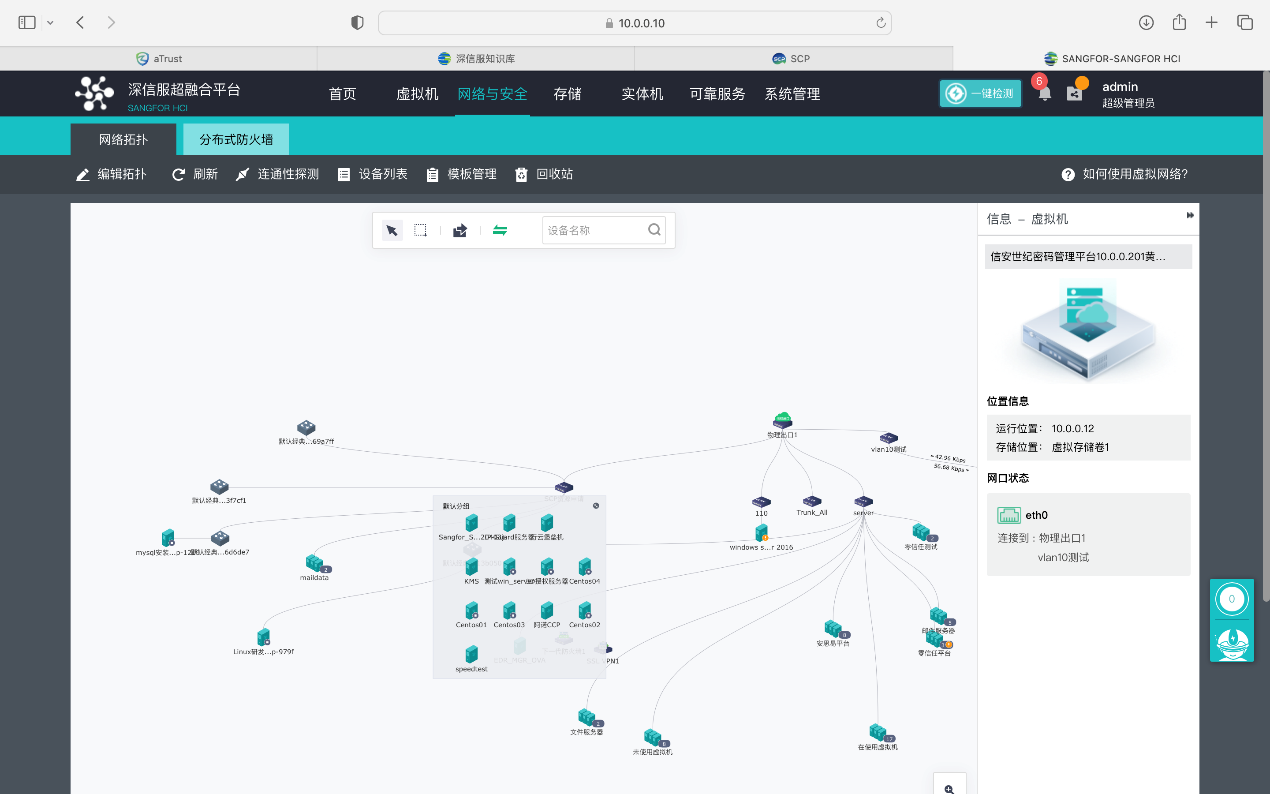This screenshot has height=794, width=1270.
Task: Expand the maildata VM group node
Action: coord(315,564)
